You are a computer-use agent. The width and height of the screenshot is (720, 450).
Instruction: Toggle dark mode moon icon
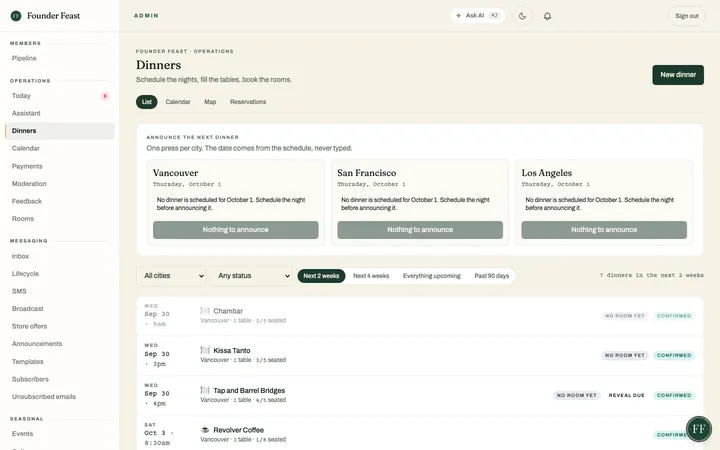(522, 16)
